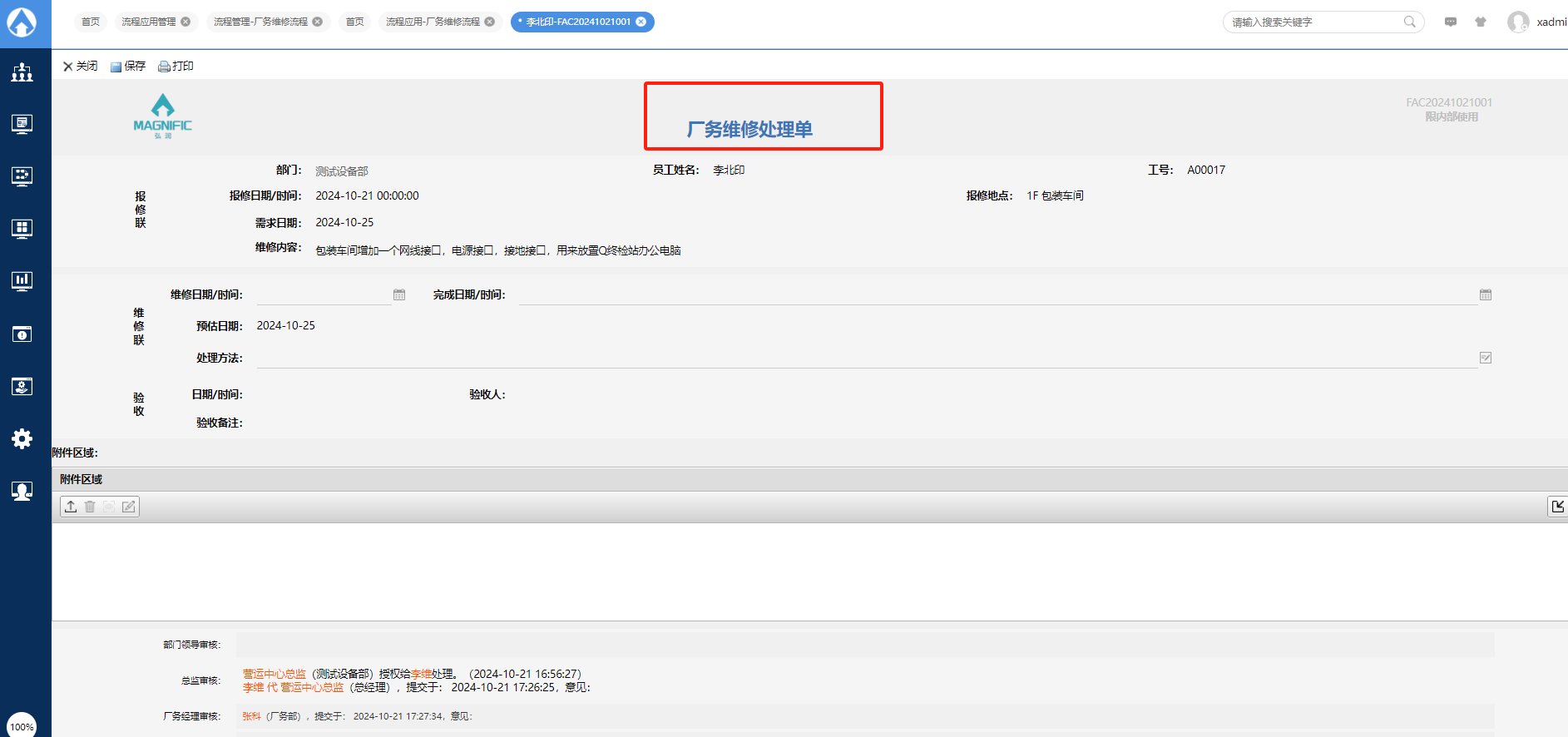
Task: Close the 流程应用-厂务维修流程 tab
Action: [489, 22]
